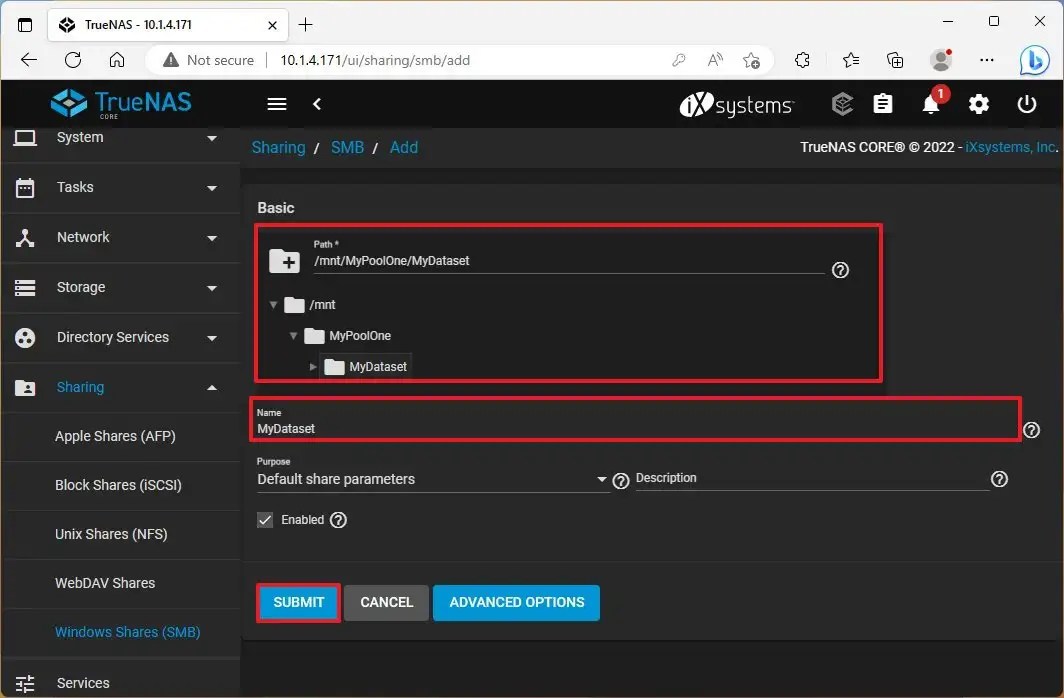Uncheck the Enabled checkbox
Viewport: 1064px width, 698px height.
(265, 519)
